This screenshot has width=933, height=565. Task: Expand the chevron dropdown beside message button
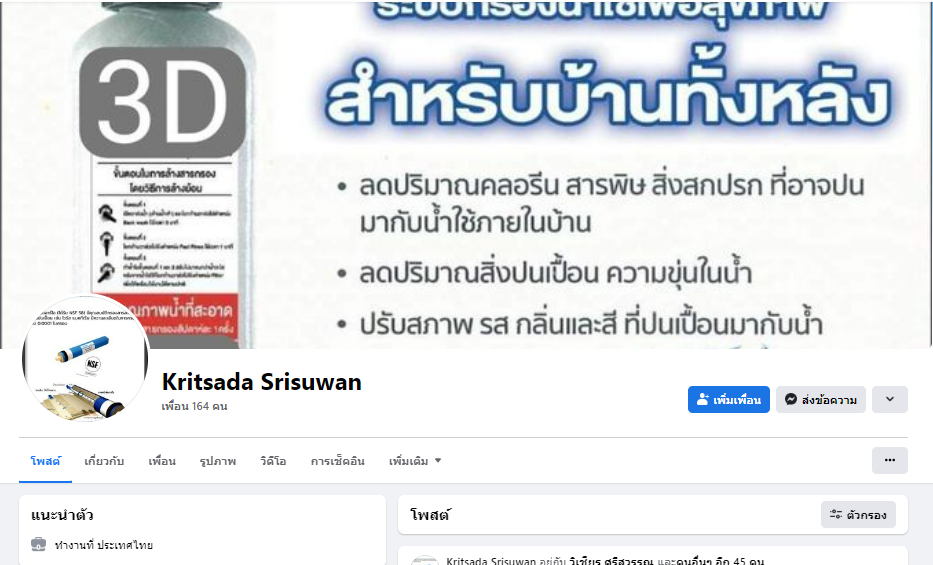click(x=890, y=399)
